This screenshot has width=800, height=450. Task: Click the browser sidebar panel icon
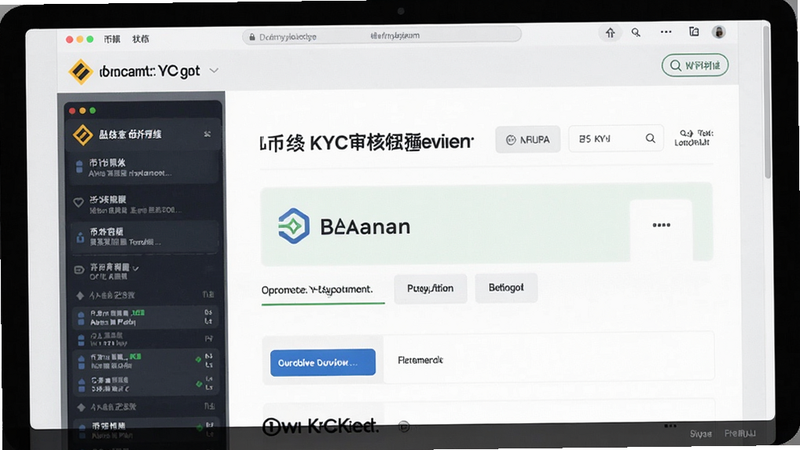point(694,32)
